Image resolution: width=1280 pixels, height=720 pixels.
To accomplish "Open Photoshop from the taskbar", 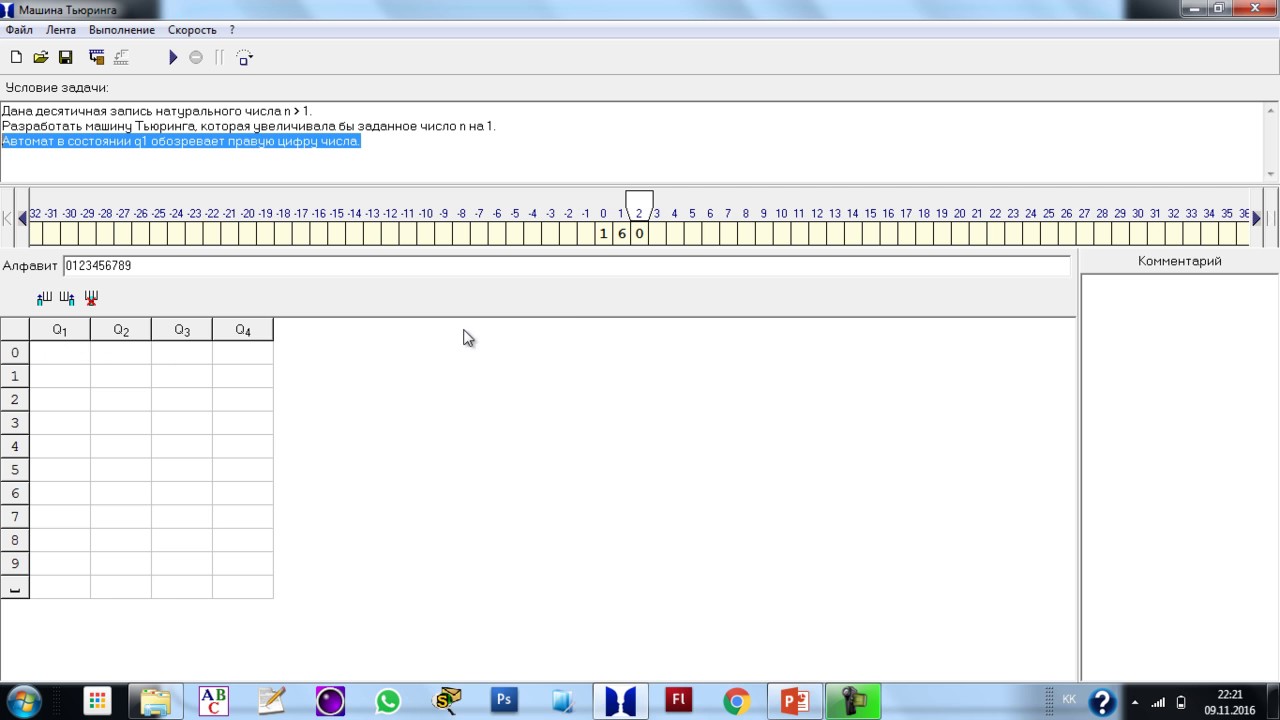I will (x=504, y=701).
